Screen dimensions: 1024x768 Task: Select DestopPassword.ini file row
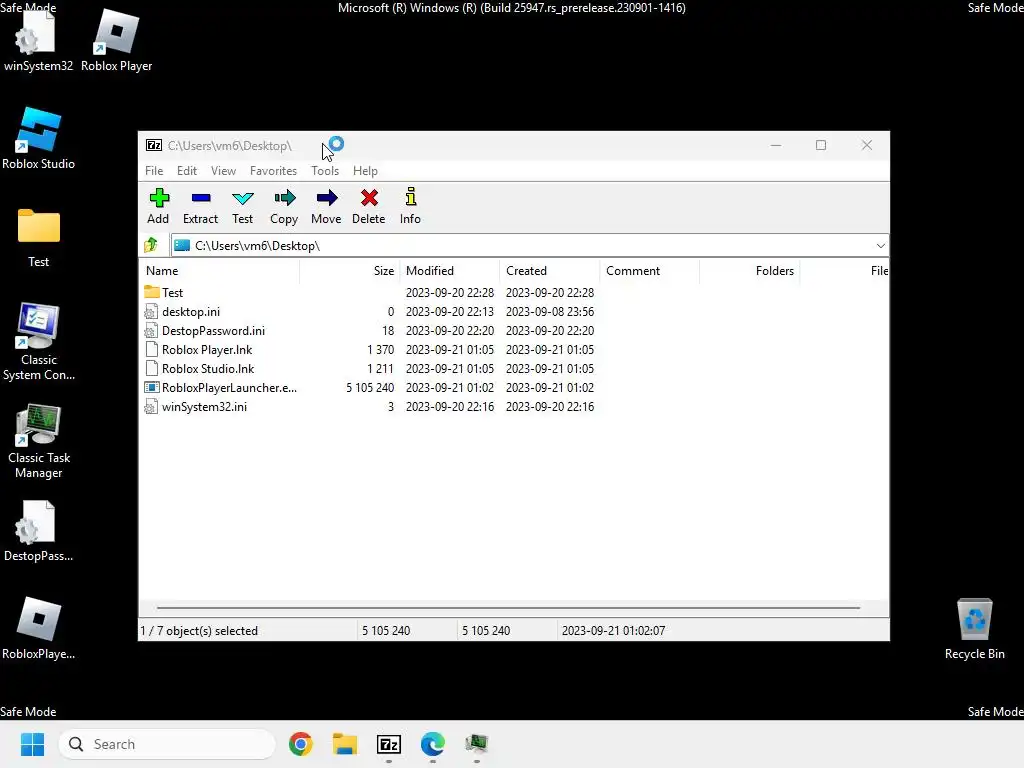(x=513, y=330)
